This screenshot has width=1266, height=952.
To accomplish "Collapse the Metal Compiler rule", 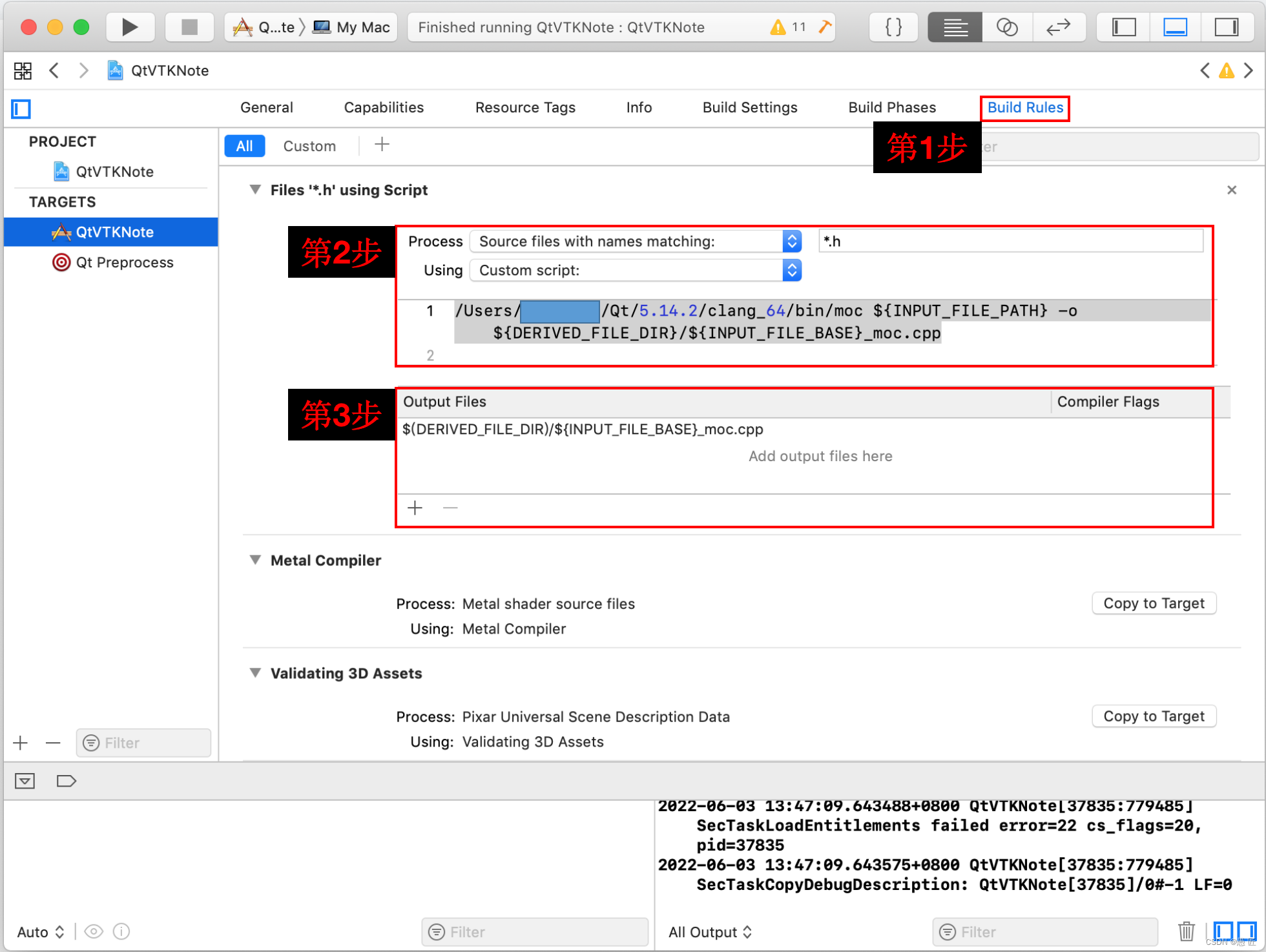I will point(255,560).
